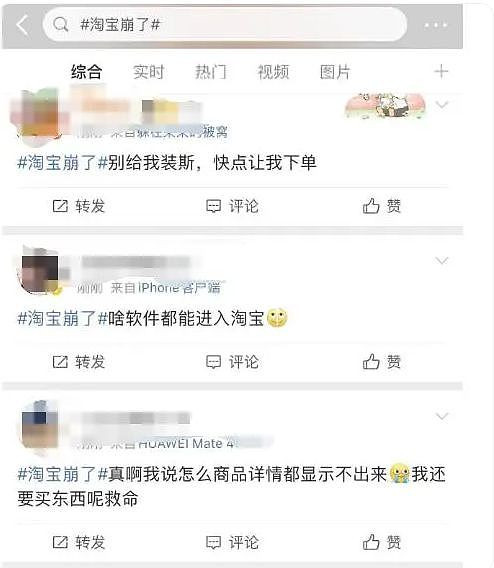Repost the third post about 商品详情
Image resolution: width=494 pixels, height=568 pixels.
coord(79,542)
